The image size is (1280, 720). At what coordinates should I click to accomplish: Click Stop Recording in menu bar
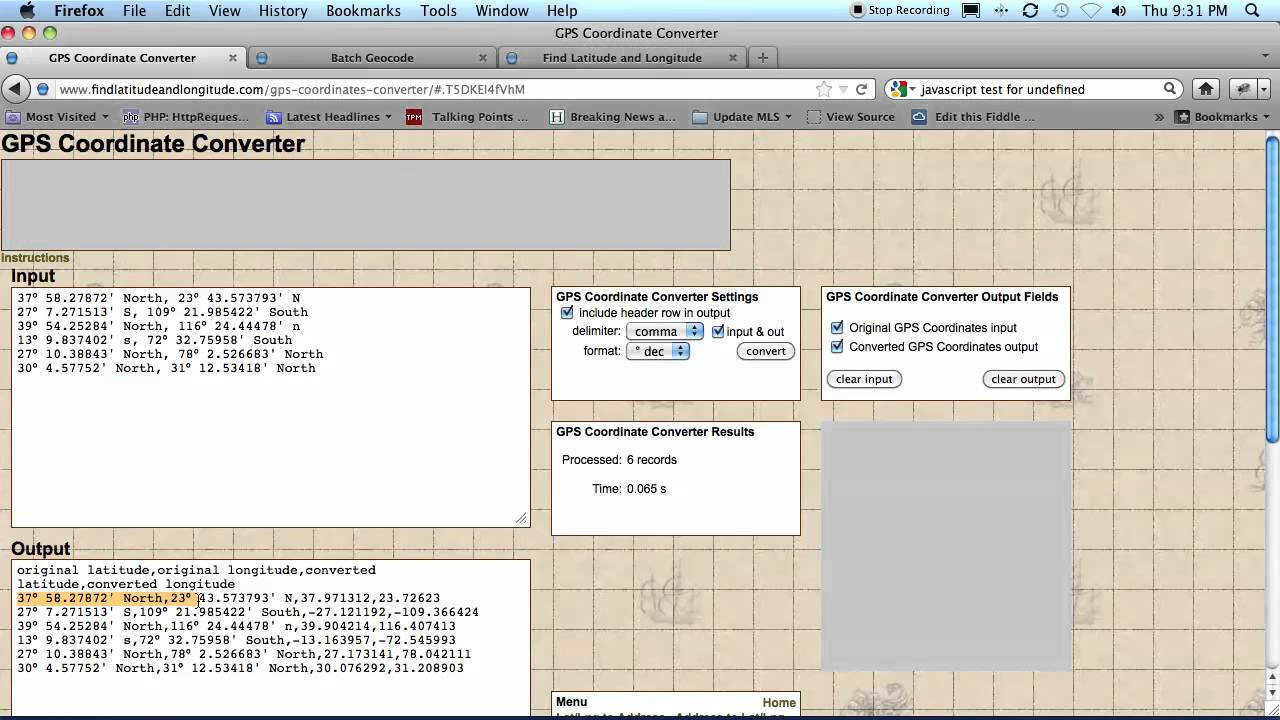coord(900,10)
